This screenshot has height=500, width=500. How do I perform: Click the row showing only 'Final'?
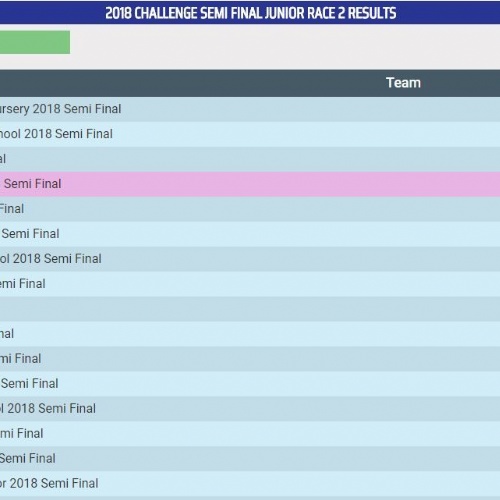point(250,209)
